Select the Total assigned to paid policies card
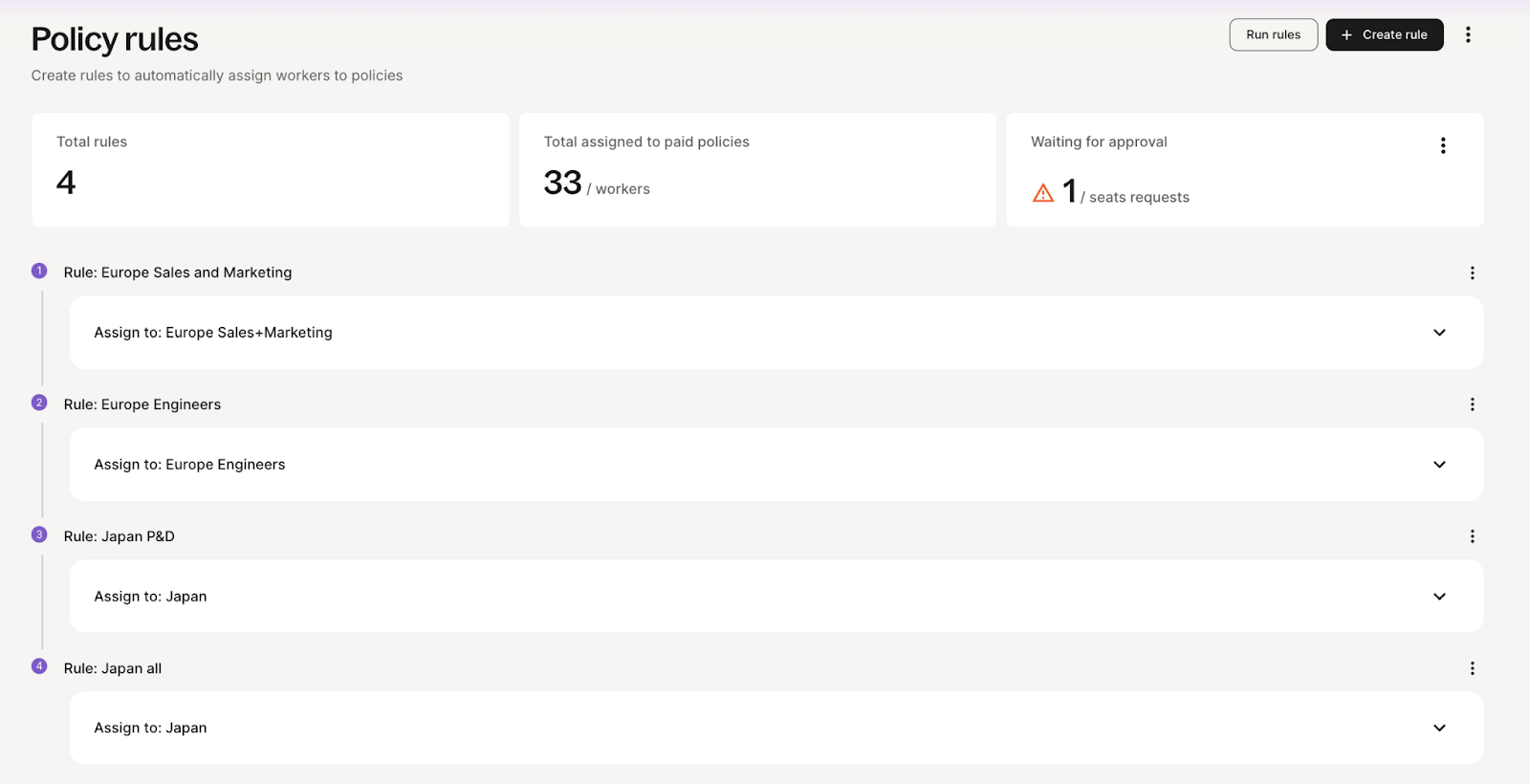This screenshot has width=1530, height=784. click(757, 169)
